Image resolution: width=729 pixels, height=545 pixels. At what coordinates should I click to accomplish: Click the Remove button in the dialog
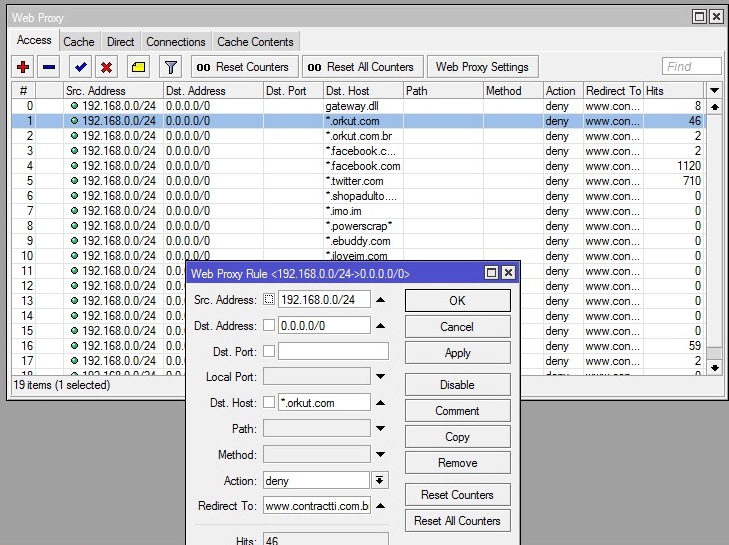point(457,463)
